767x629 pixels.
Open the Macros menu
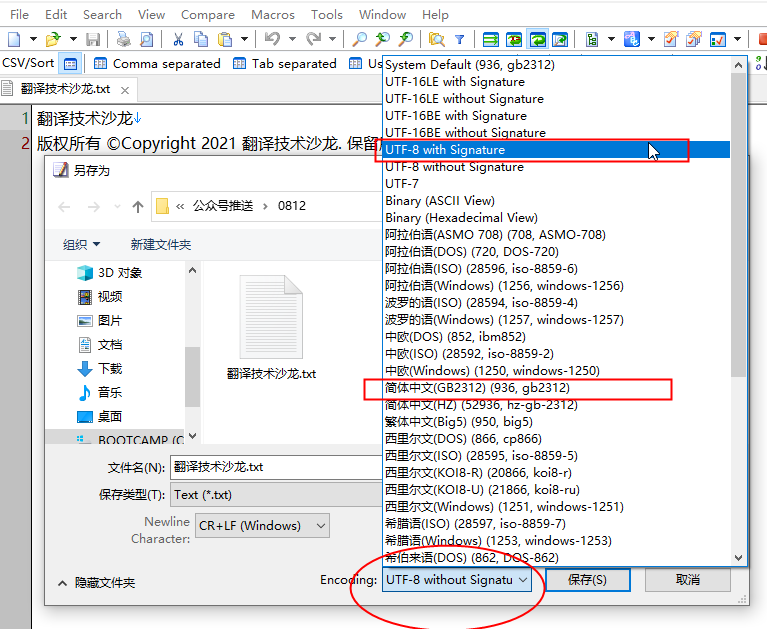click(x=273, y=15)
